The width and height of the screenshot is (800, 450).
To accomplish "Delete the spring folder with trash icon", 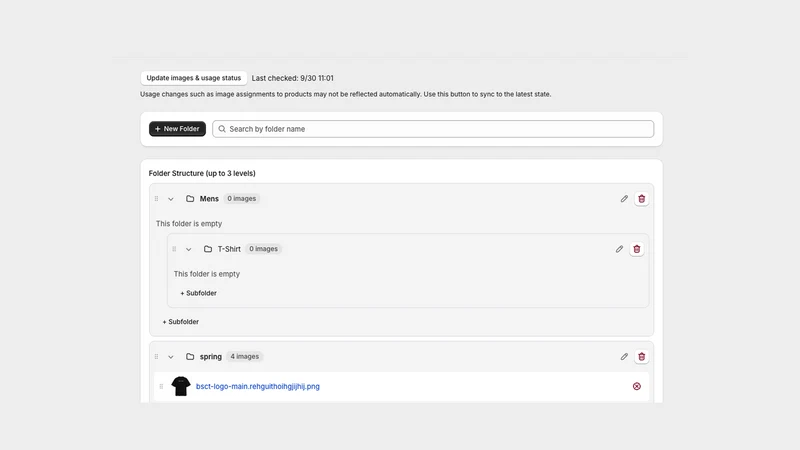I will 641,357.
